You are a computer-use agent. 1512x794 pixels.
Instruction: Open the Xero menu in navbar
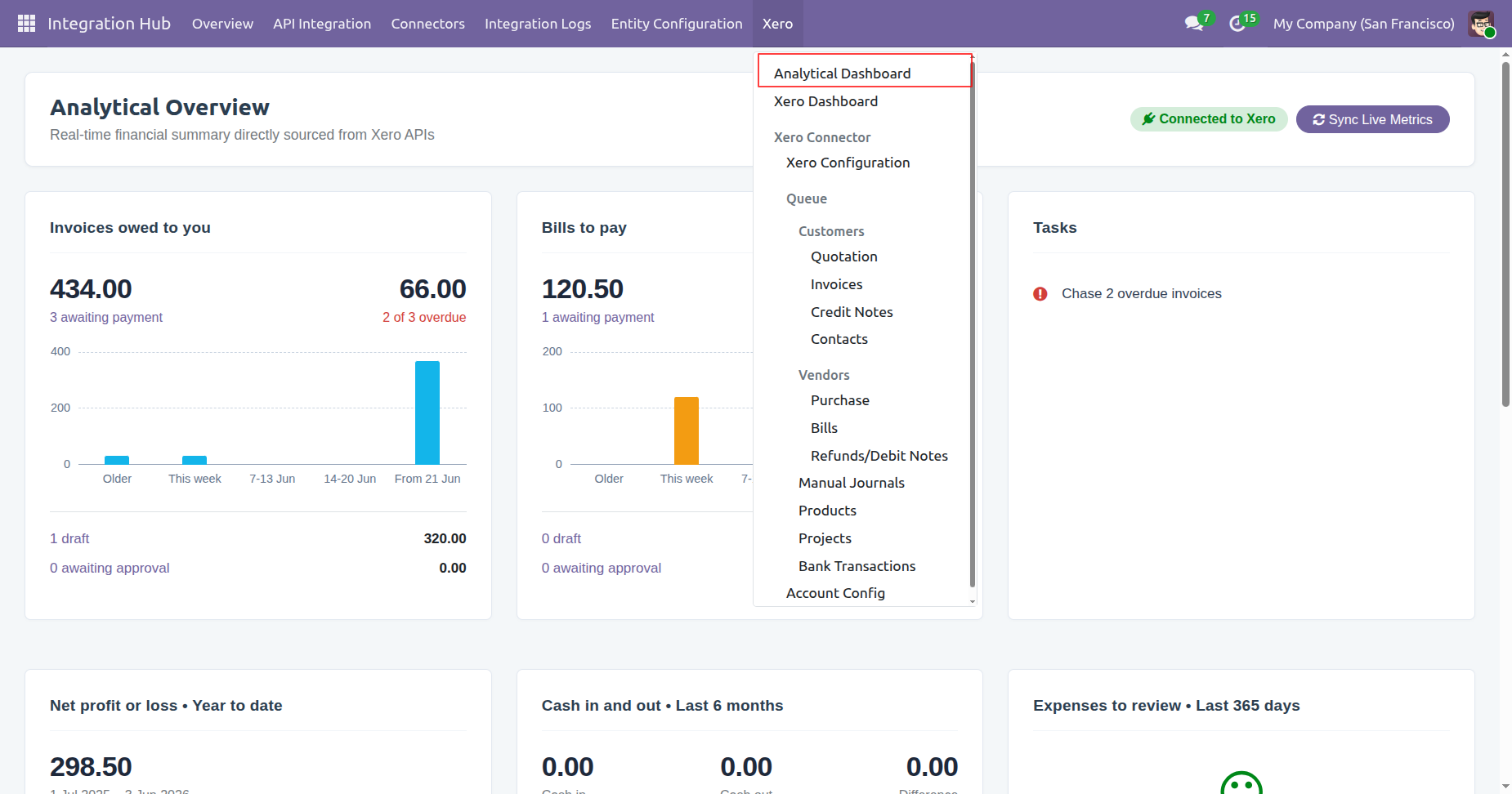[777, 24]
